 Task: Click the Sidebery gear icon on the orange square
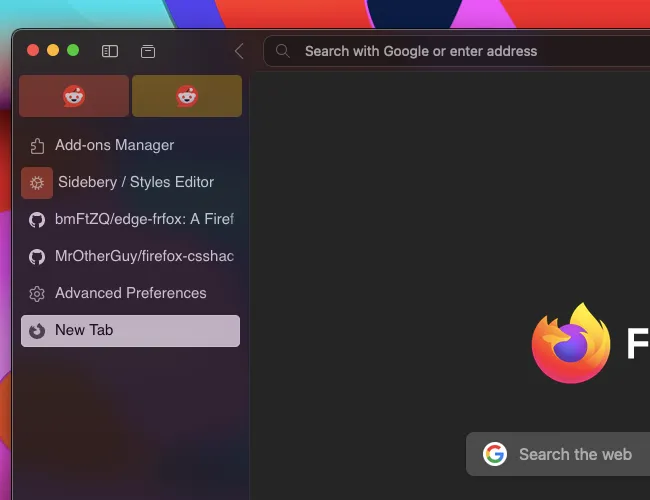tap(37, 183)
